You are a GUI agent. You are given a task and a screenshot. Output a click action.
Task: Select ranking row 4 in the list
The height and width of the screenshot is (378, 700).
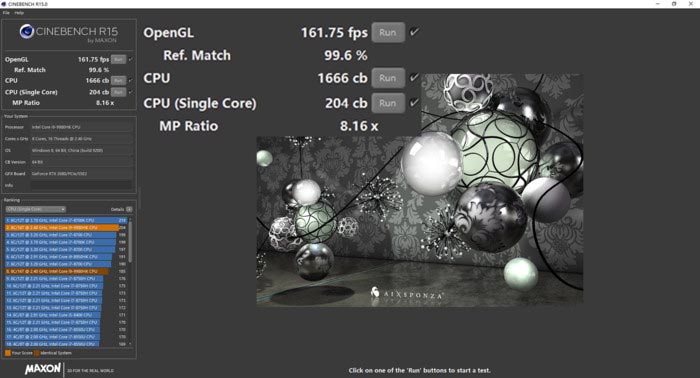pyautogui.click(x=66, y=242)
